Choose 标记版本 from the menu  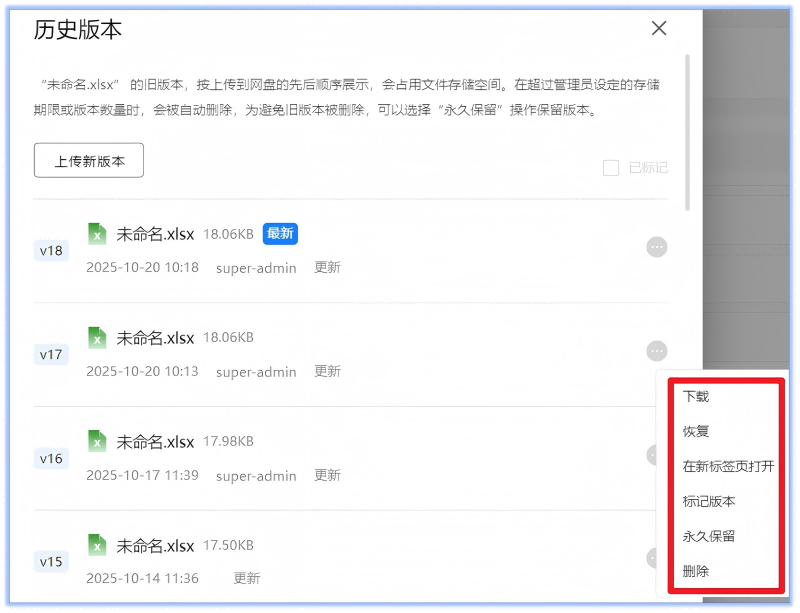point(709,501)
